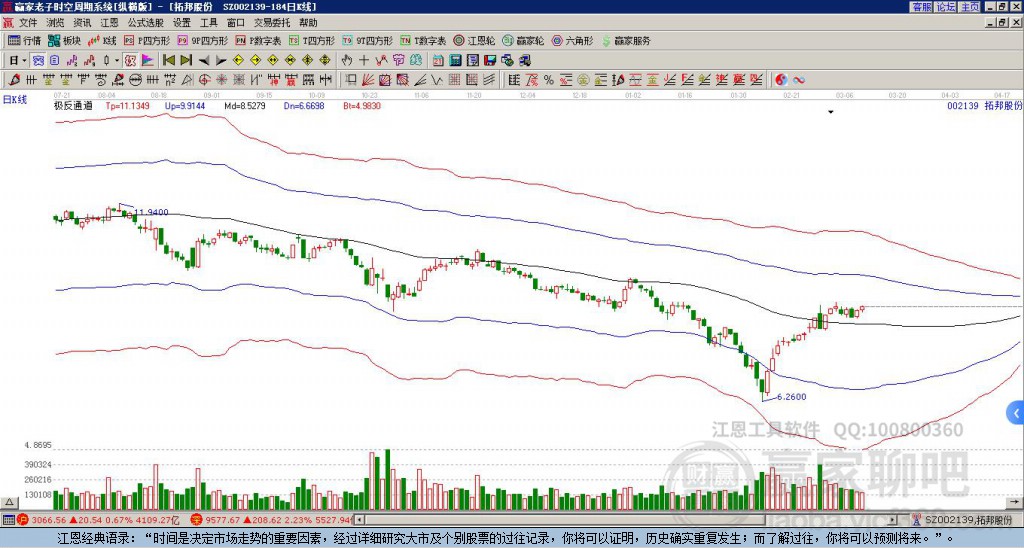Click the yin-yang symbol icon

click(781, 80)
